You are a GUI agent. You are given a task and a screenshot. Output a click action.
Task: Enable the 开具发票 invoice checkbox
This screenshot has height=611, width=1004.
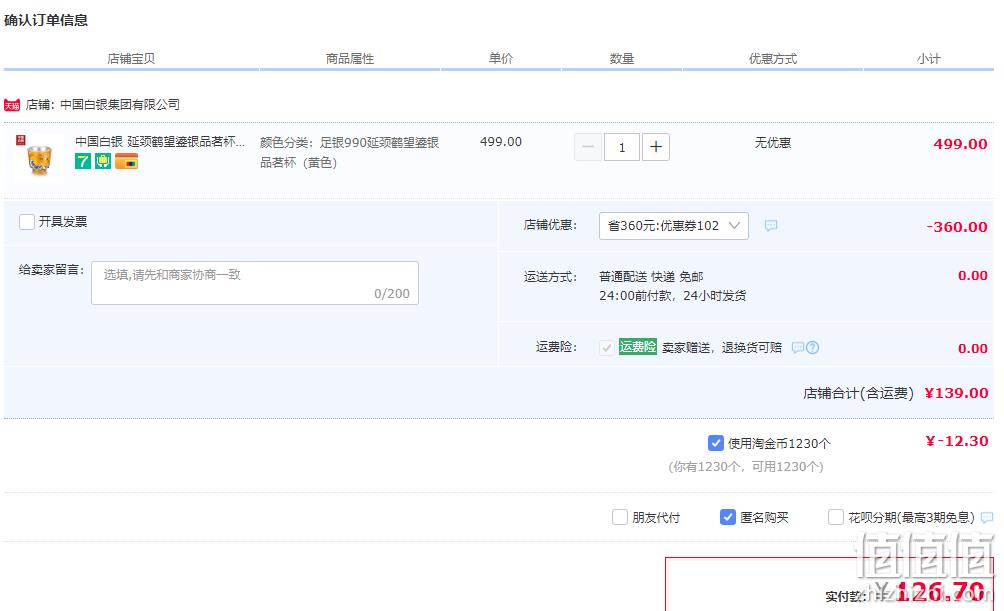coord(27,222)
